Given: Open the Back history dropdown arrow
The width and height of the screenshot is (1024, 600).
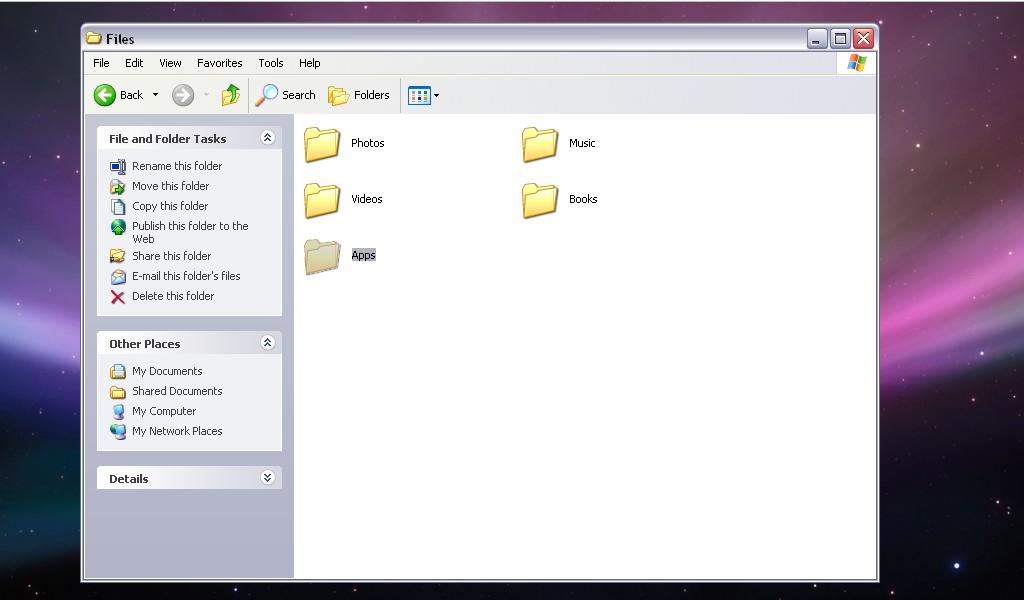Looking at the screenshot, I should pos(155,95).
